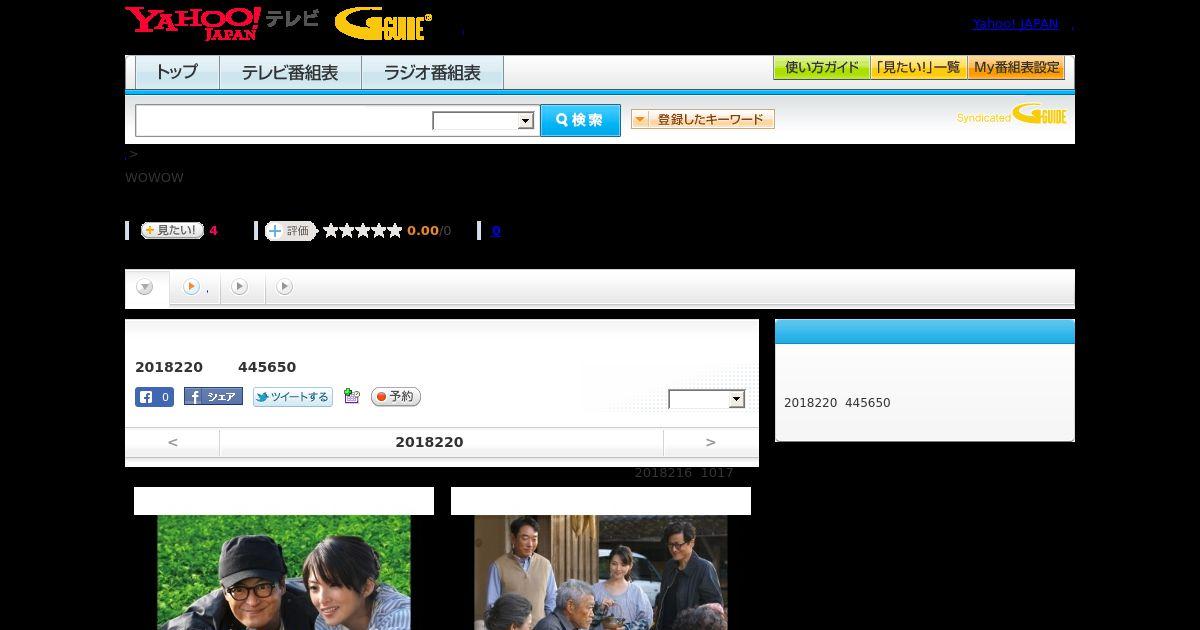The width and height of the screenshot is (1200, 630).
Task: Follow the Yahoo! JAPAN link at top right
Action: 1015,23
